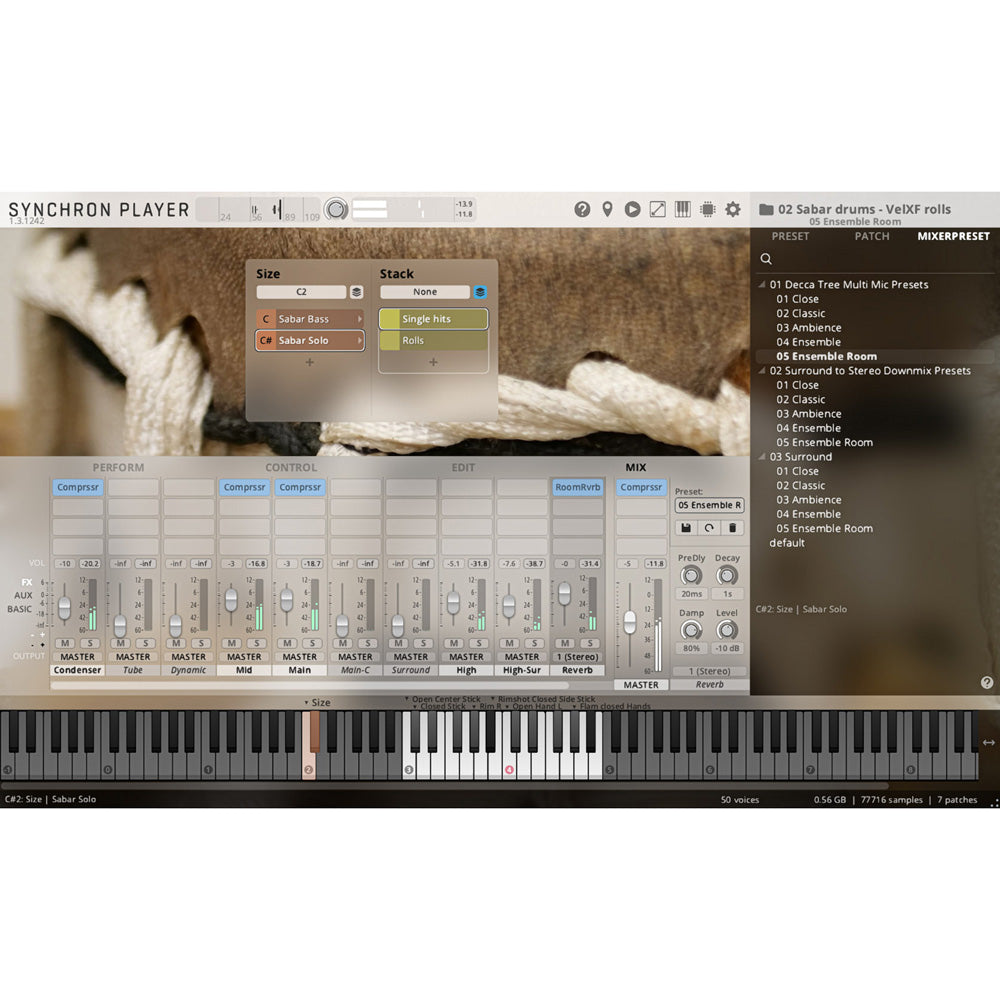Solo the Tube channel

145,643
